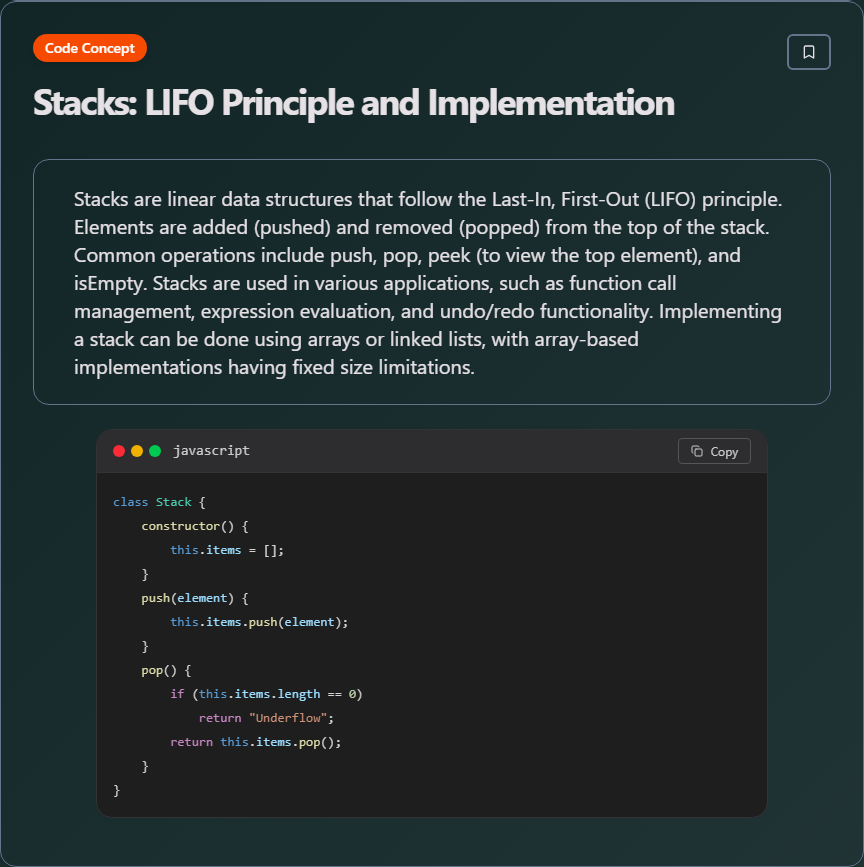864x867 pixels.
Task: Click the text 'implementations having fixed size limitations.'
Action: click(274, 368)
